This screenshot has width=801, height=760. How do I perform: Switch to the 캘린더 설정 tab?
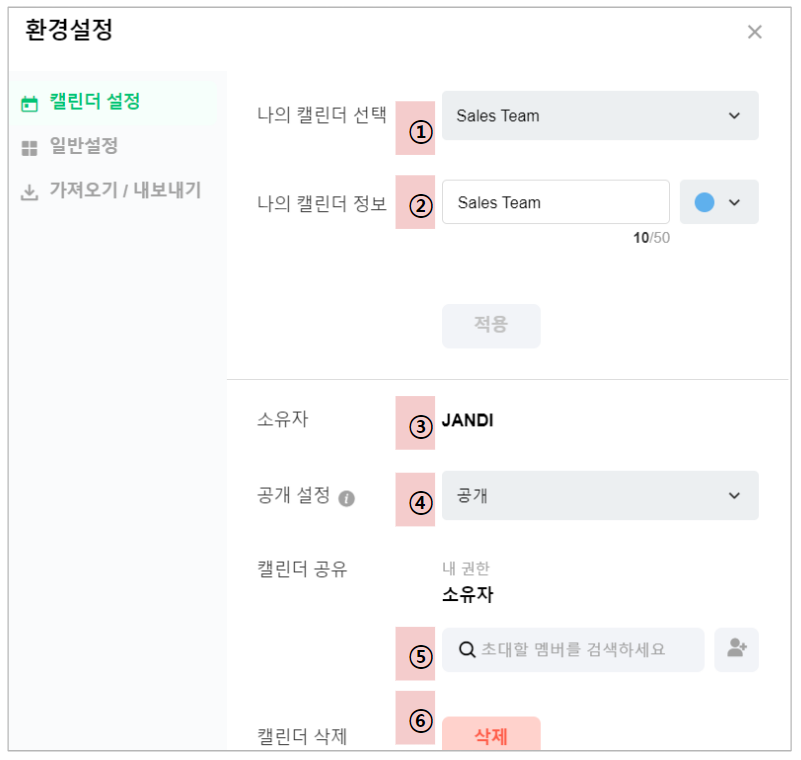click(x=94, y=102)
